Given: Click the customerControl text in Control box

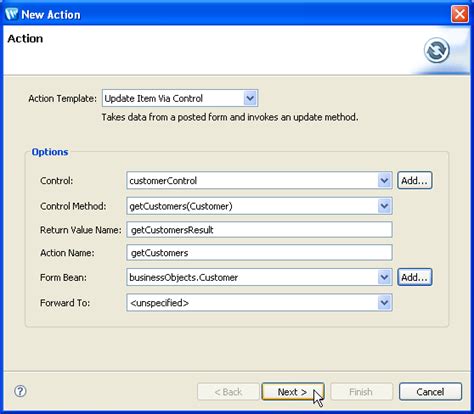Looking at the screenshot, I should (163, 181).
